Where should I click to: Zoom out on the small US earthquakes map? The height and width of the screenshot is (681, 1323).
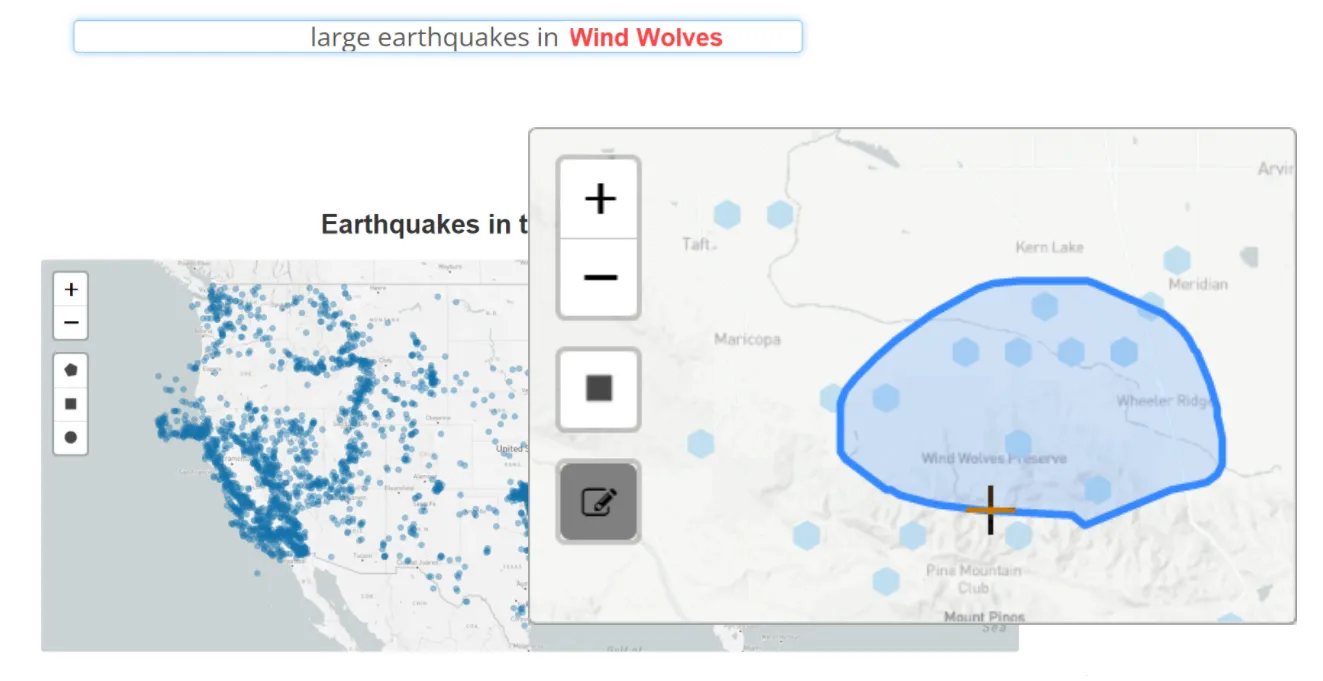tap(71, 323)
